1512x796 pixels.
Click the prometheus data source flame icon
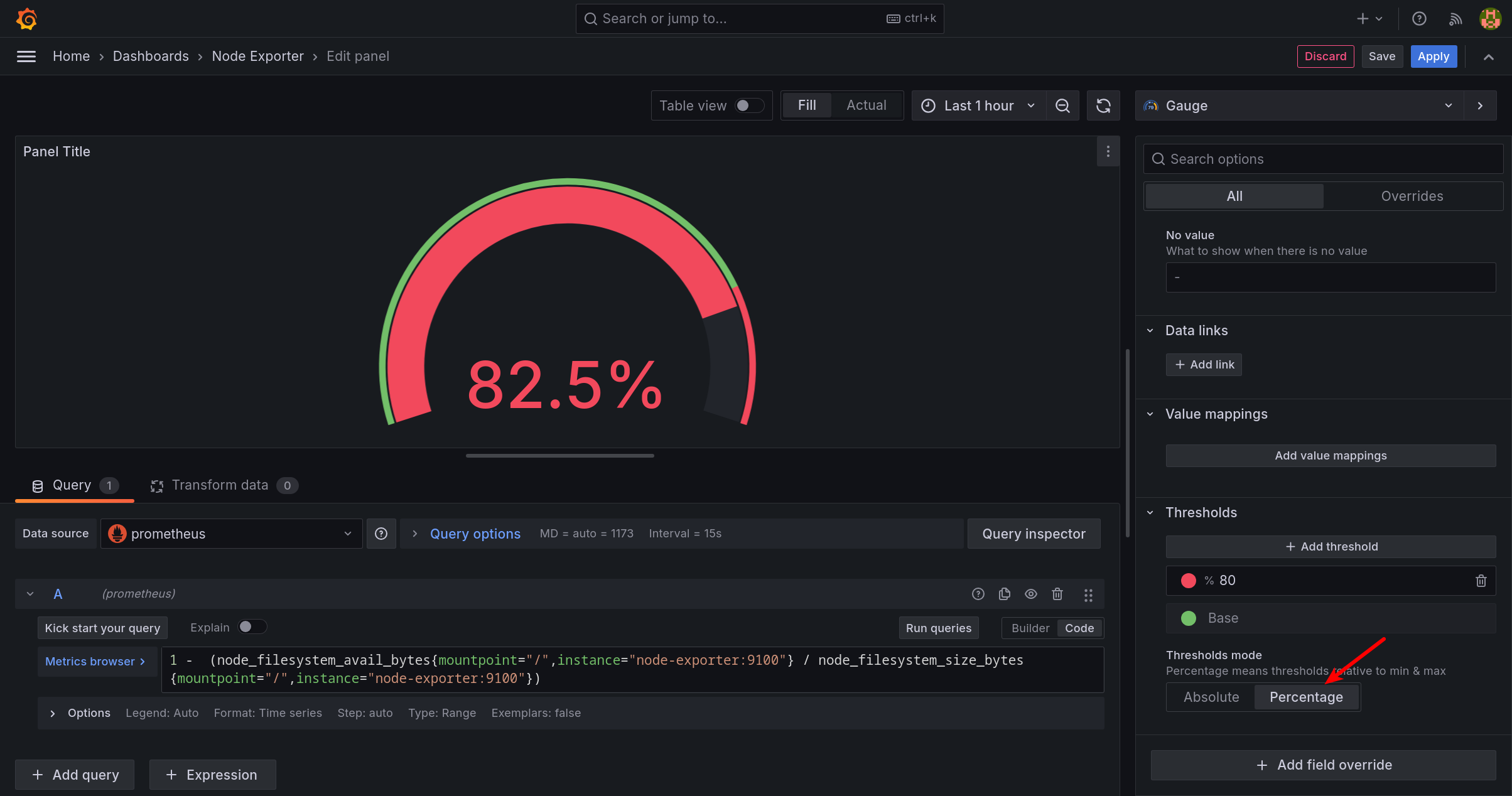tap(117, 534)
